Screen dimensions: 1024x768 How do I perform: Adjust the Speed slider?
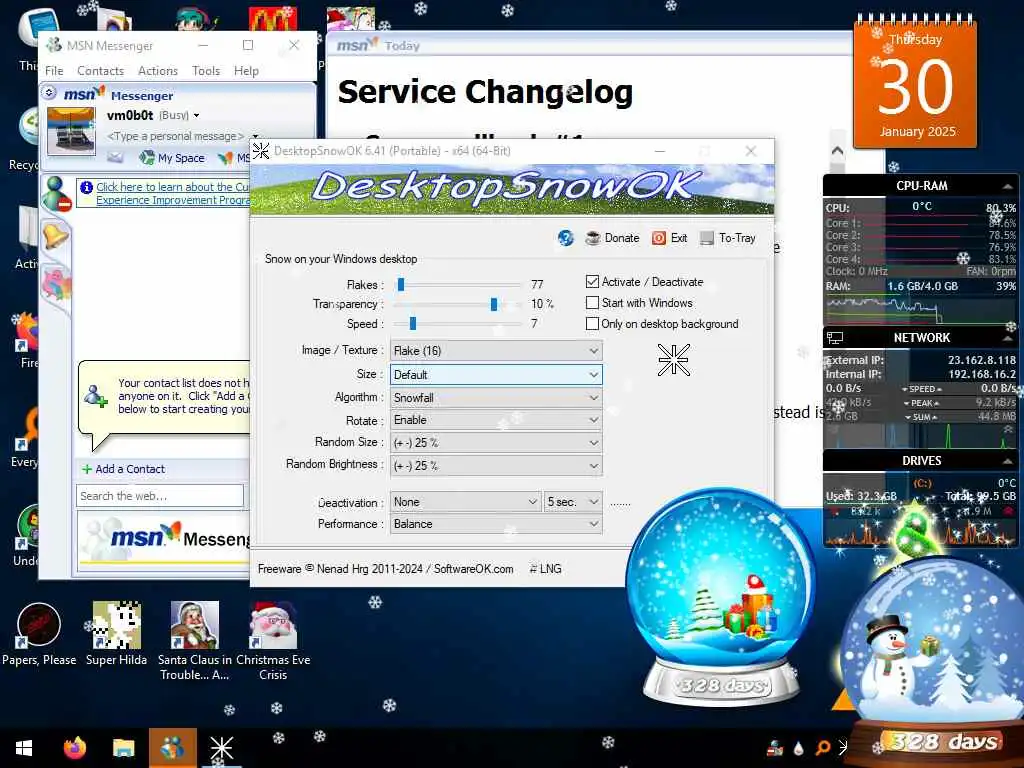(x=413, y=323)
